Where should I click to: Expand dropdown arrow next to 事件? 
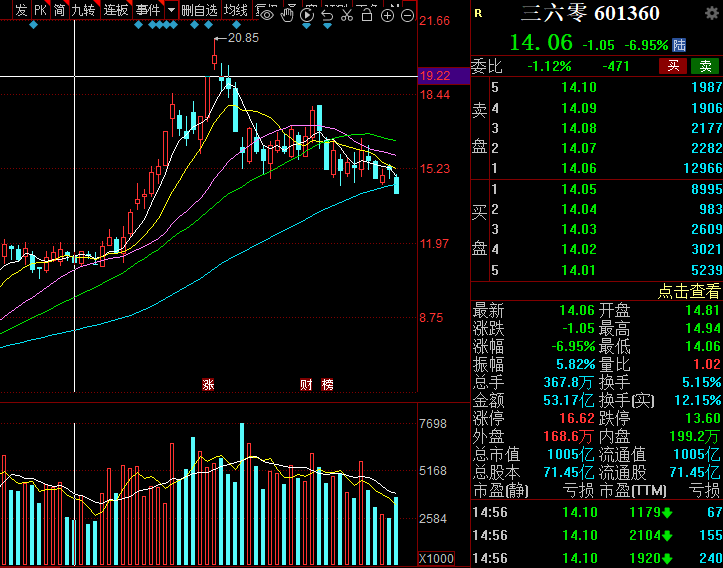click(171, 10)
